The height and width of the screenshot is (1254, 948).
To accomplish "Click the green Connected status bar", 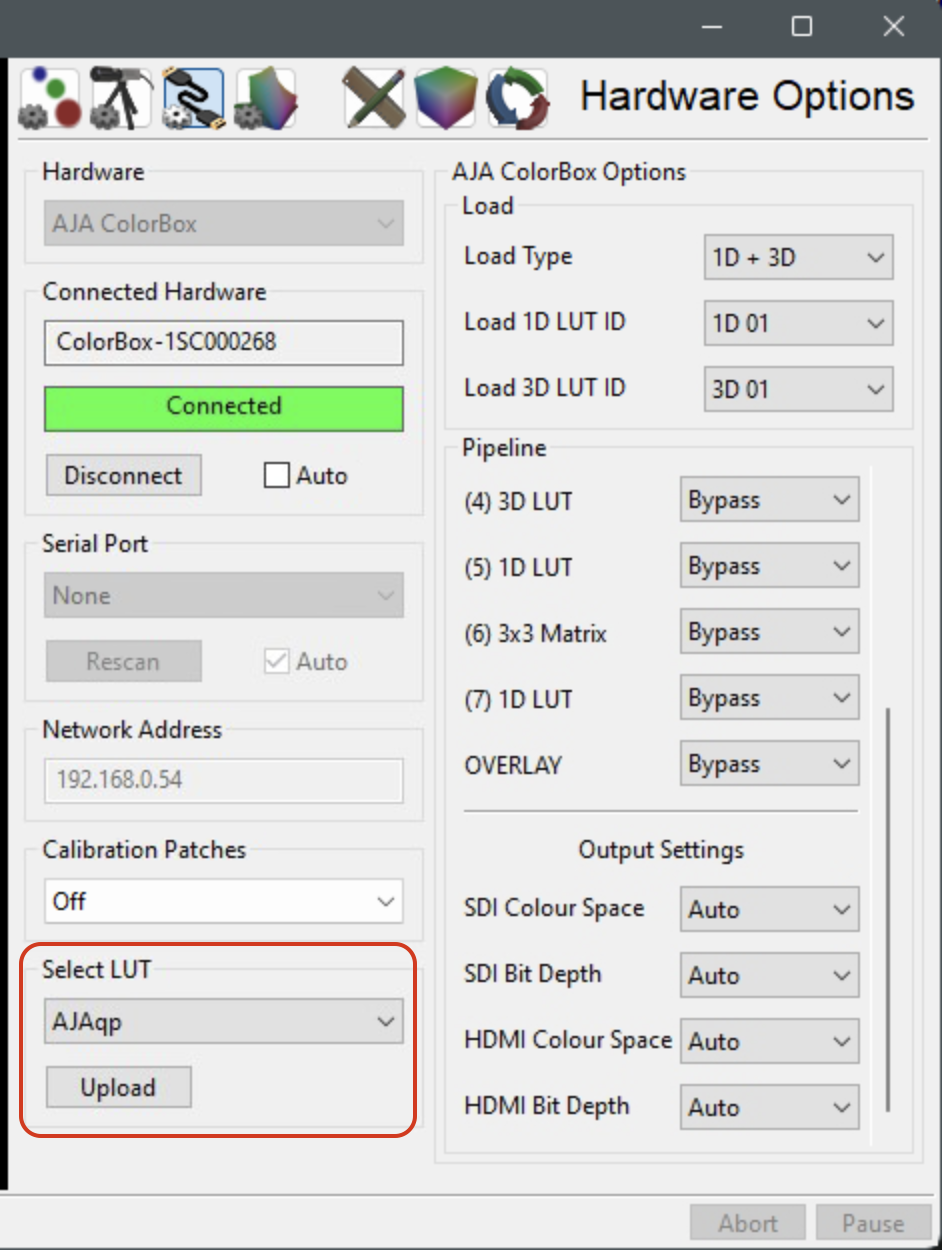I will pyautogui.click(x=223, y=407).
